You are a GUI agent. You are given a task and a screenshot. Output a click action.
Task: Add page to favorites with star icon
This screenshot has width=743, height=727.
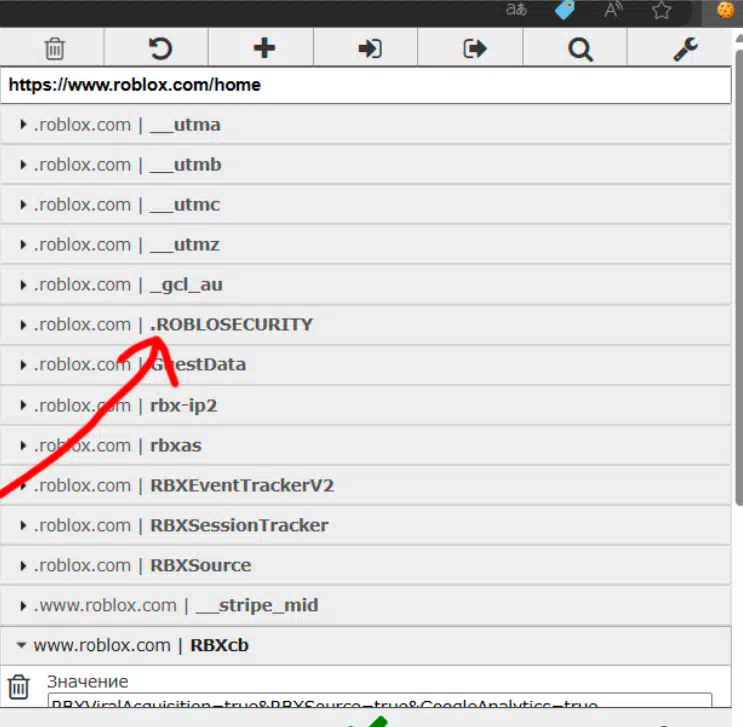(x=661, y=10)
